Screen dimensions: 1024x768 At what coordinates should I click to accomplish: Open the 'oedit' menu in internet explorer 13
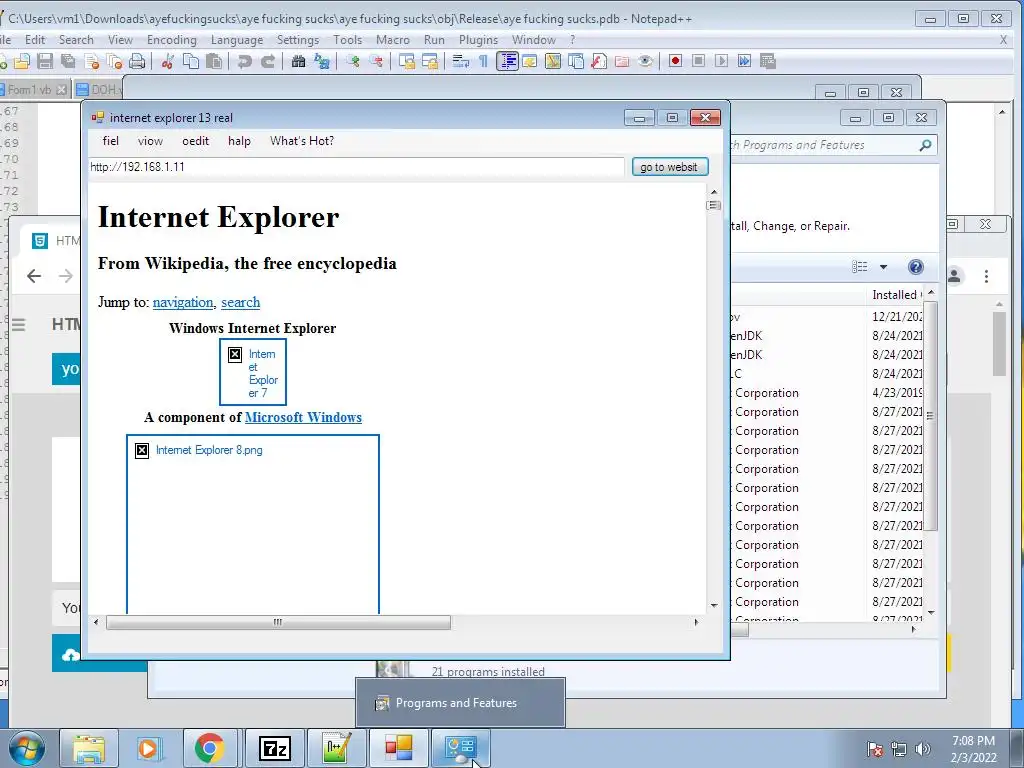(x=195, y=140)
